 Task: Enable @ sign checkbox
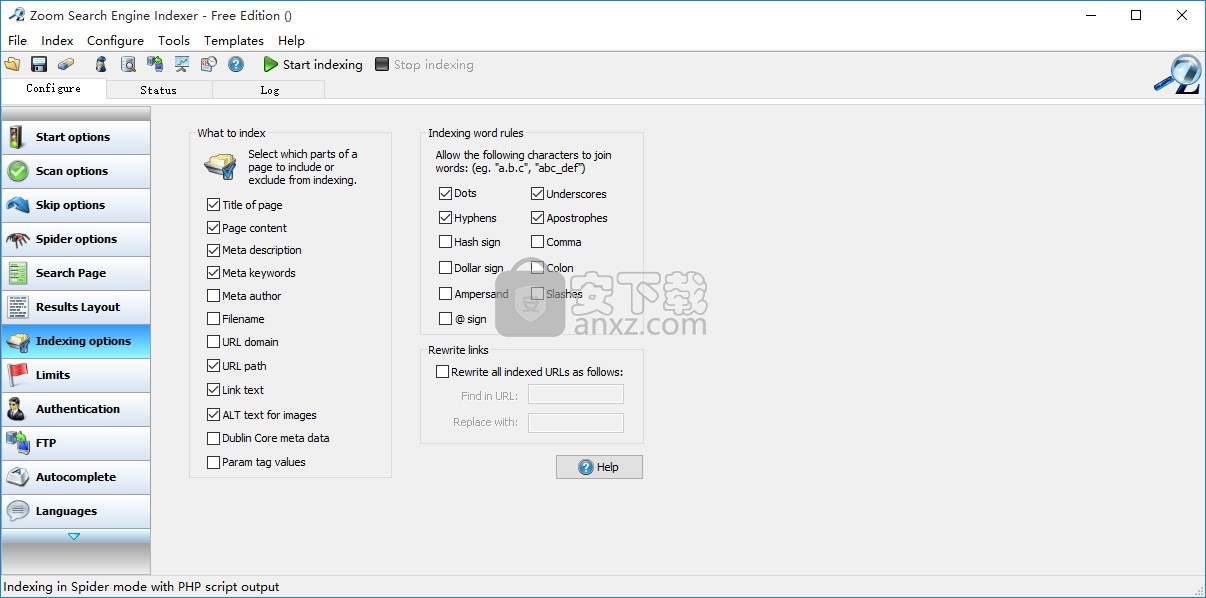pos(445,318)
